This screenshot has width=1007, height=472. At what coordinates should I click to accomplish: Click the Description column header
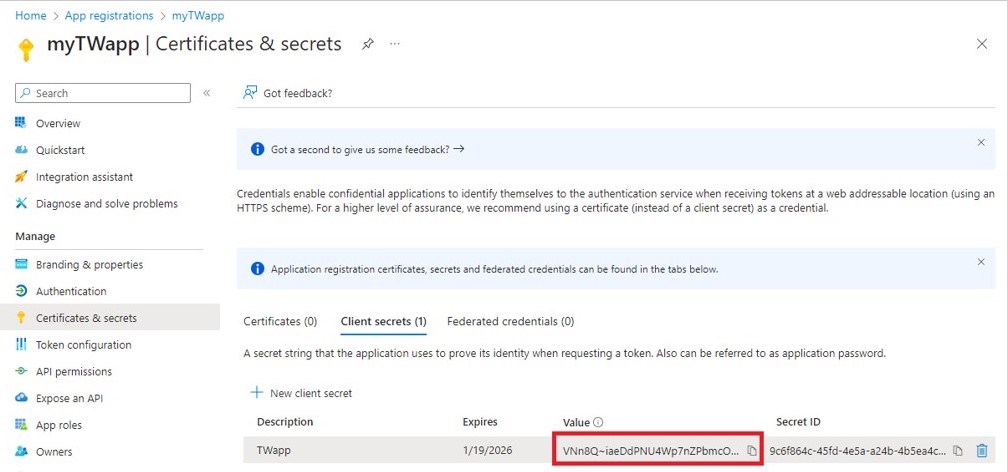point(285,422)
